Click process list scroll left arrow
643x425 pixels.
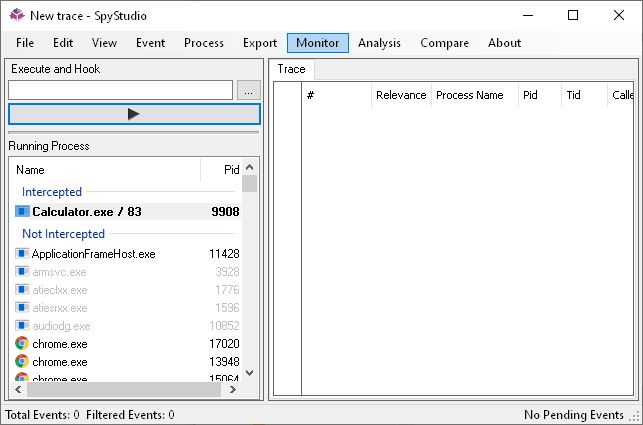(x=18, y=389)
